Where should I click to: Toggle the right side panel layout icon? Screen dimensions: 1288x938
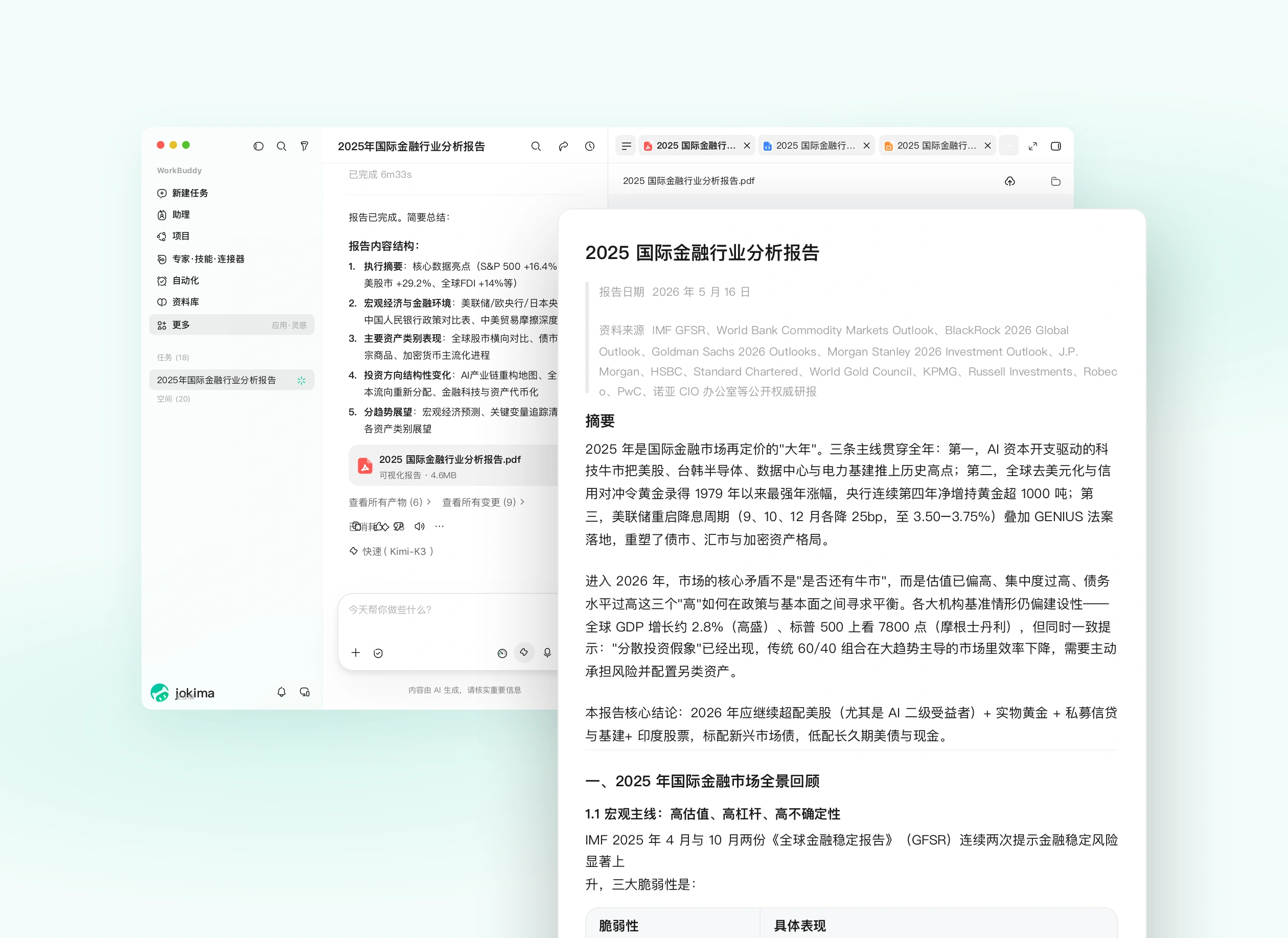tap(1056, 147)
